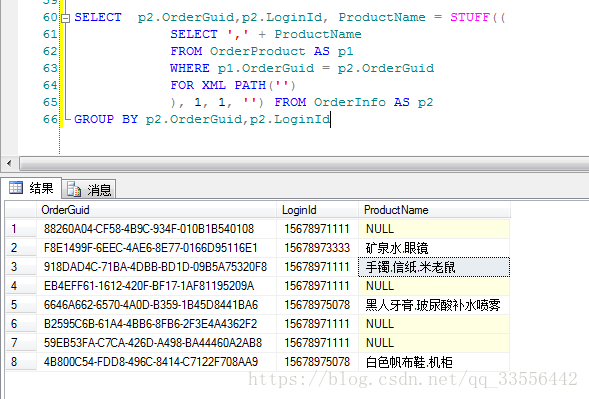Click the editor horizontal scrollbar track
This screenshot has height=399, width=589.
coord(304,163)
